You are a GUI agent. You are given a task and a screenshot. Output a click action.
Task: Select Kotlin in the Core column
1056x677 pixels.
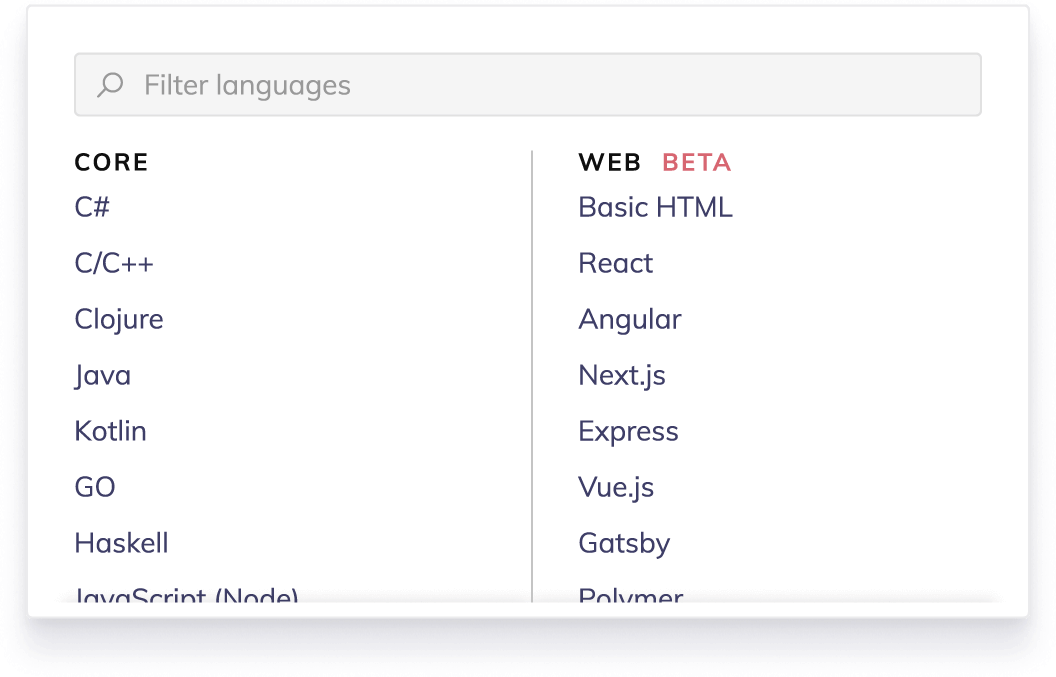(110, 432)
